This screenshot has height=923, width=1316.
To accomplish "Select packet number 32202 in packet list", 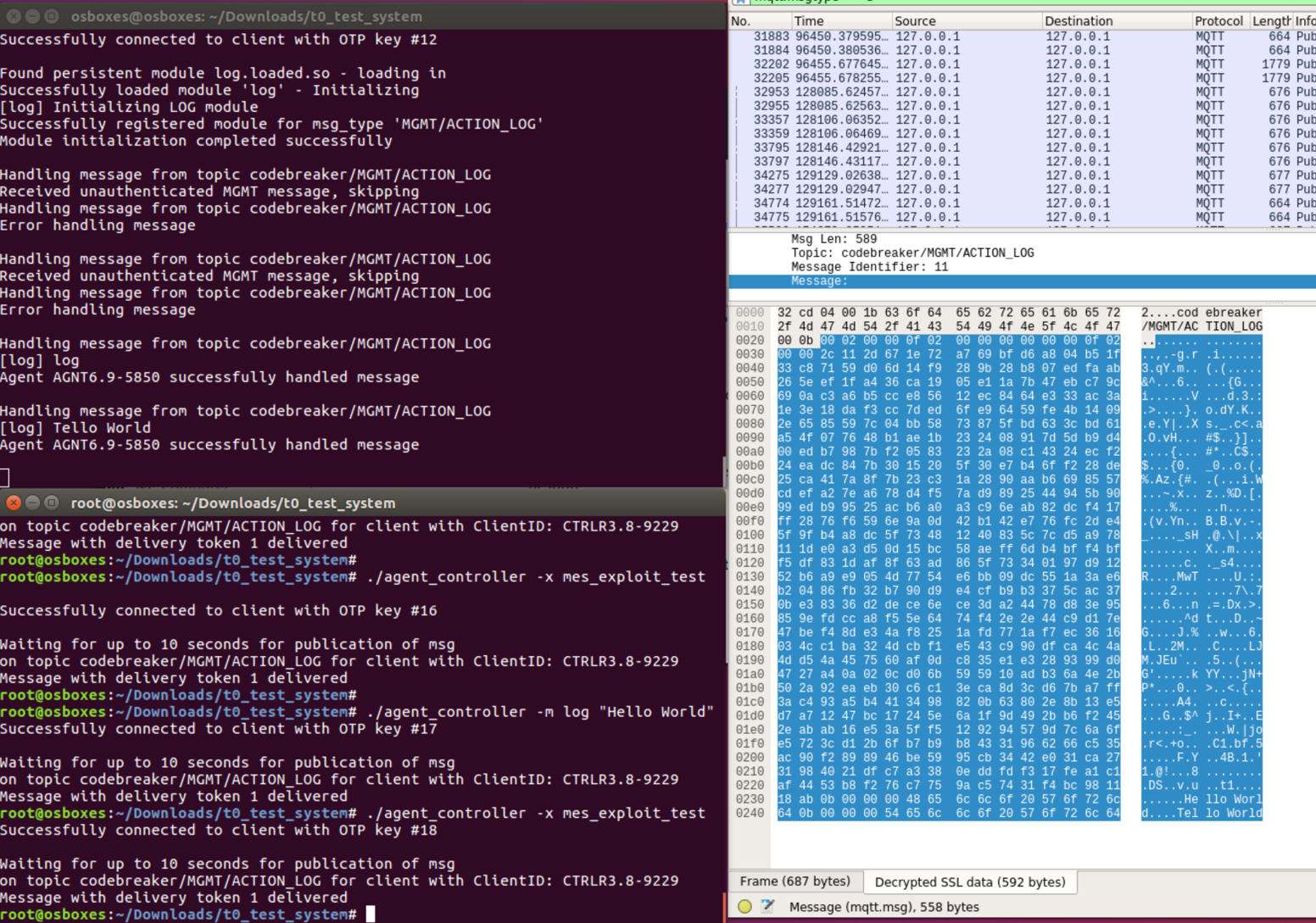I will (1023, 64).
